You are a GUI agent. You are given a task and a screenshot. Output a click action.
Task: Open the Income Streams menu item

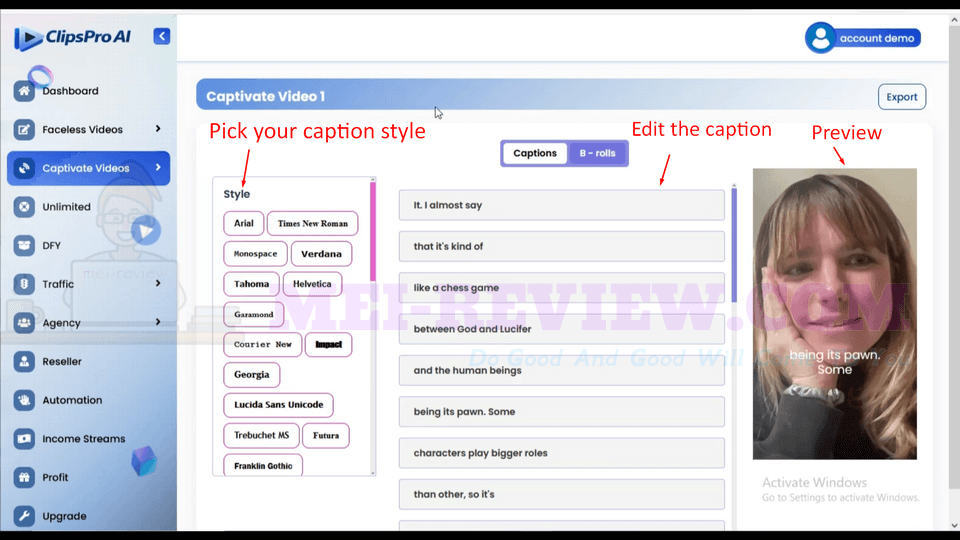click(x=84, y=438)
